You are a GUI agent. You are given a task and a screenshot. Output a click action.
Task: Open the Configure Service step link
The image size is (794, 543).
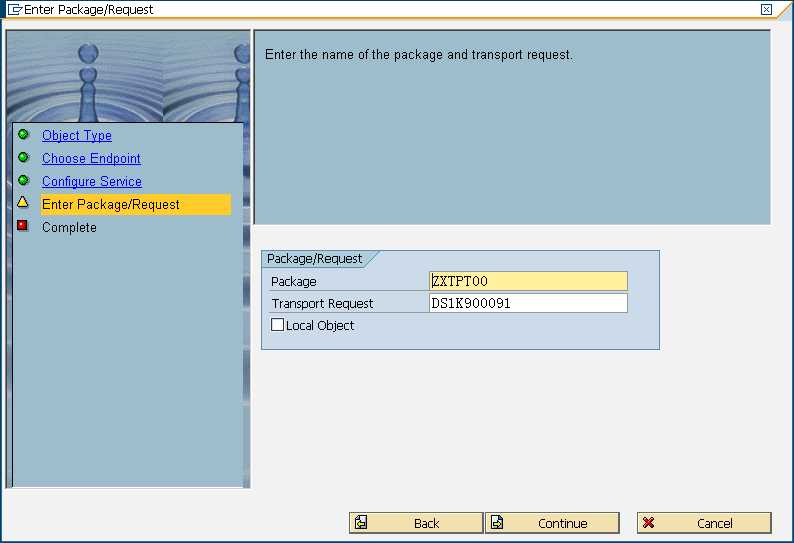pos(92,181)
